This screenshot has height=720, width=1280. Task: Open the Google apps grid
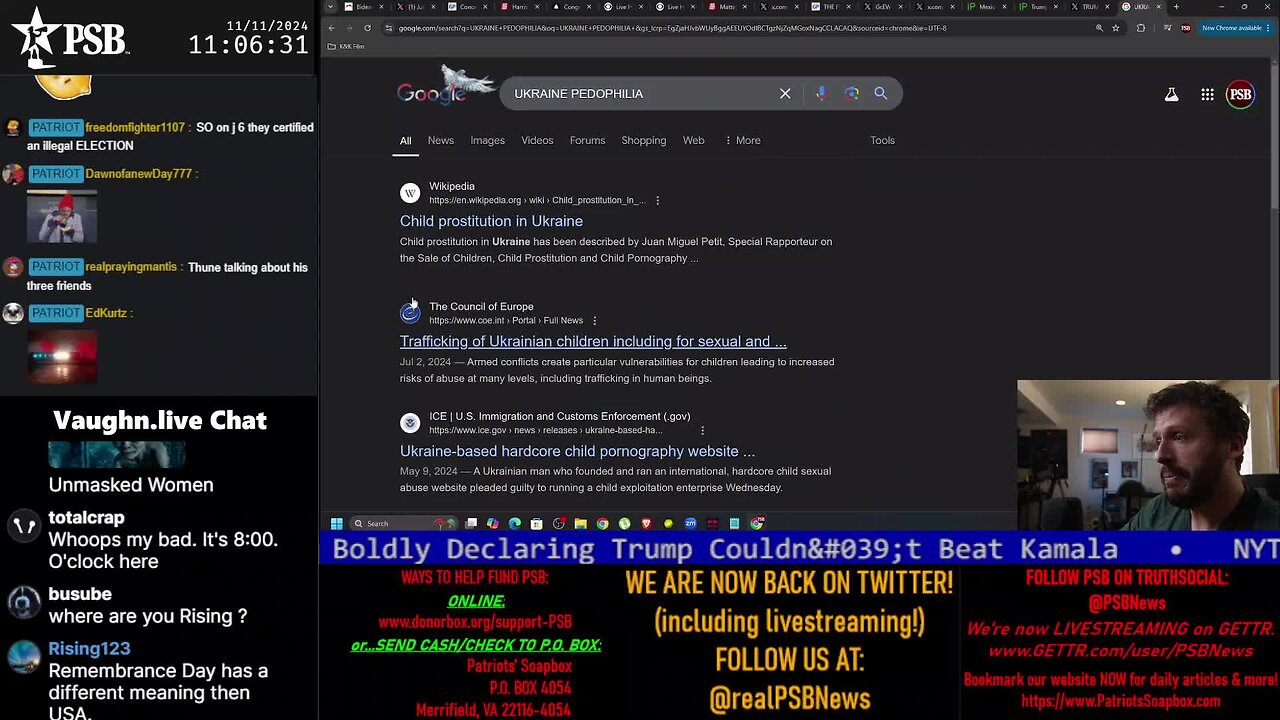pos(1207,94)
